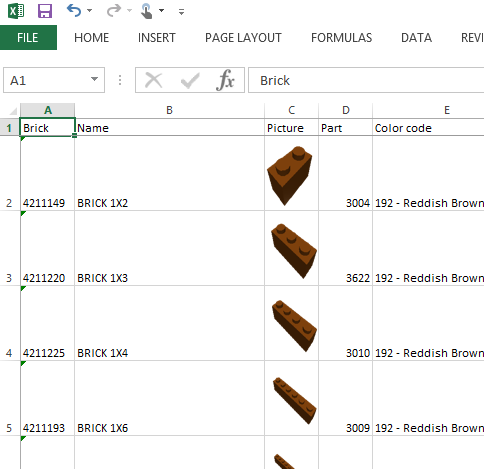Select the Picture header cell

pos(292,127)
